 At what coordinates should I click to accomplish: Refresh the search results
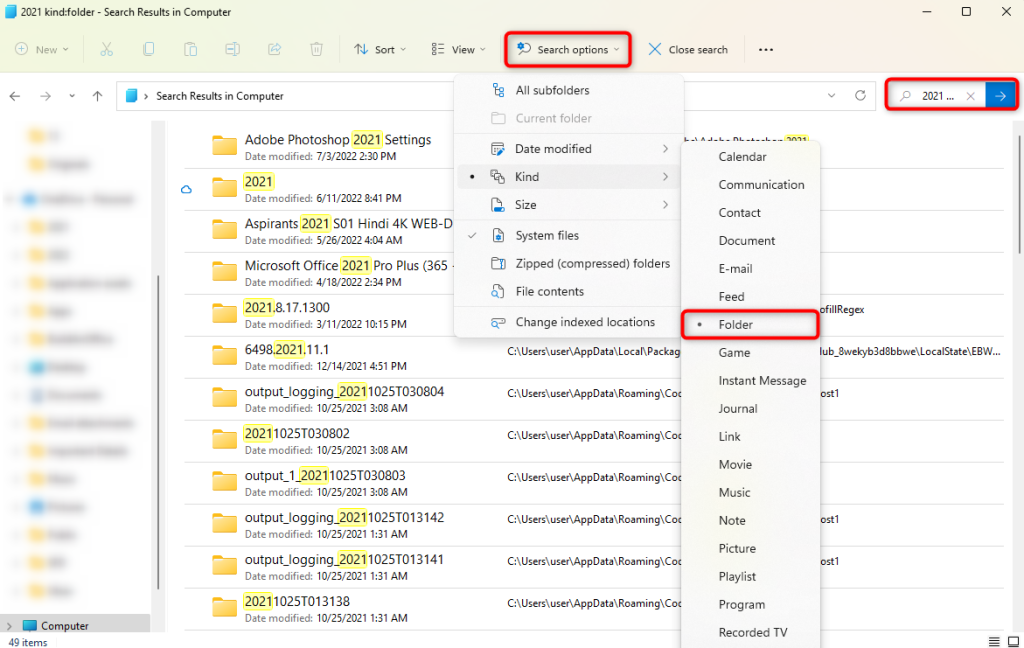coord(860,96)
